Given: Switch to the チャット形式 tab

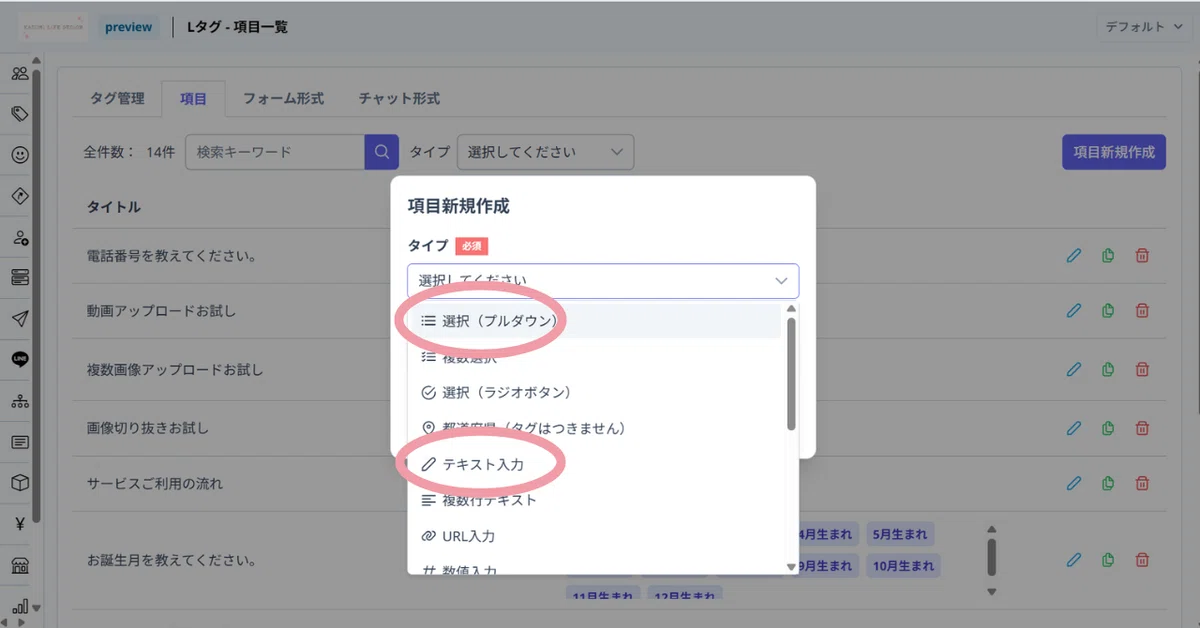Looking at the screenshot, I should click(399, 98).
